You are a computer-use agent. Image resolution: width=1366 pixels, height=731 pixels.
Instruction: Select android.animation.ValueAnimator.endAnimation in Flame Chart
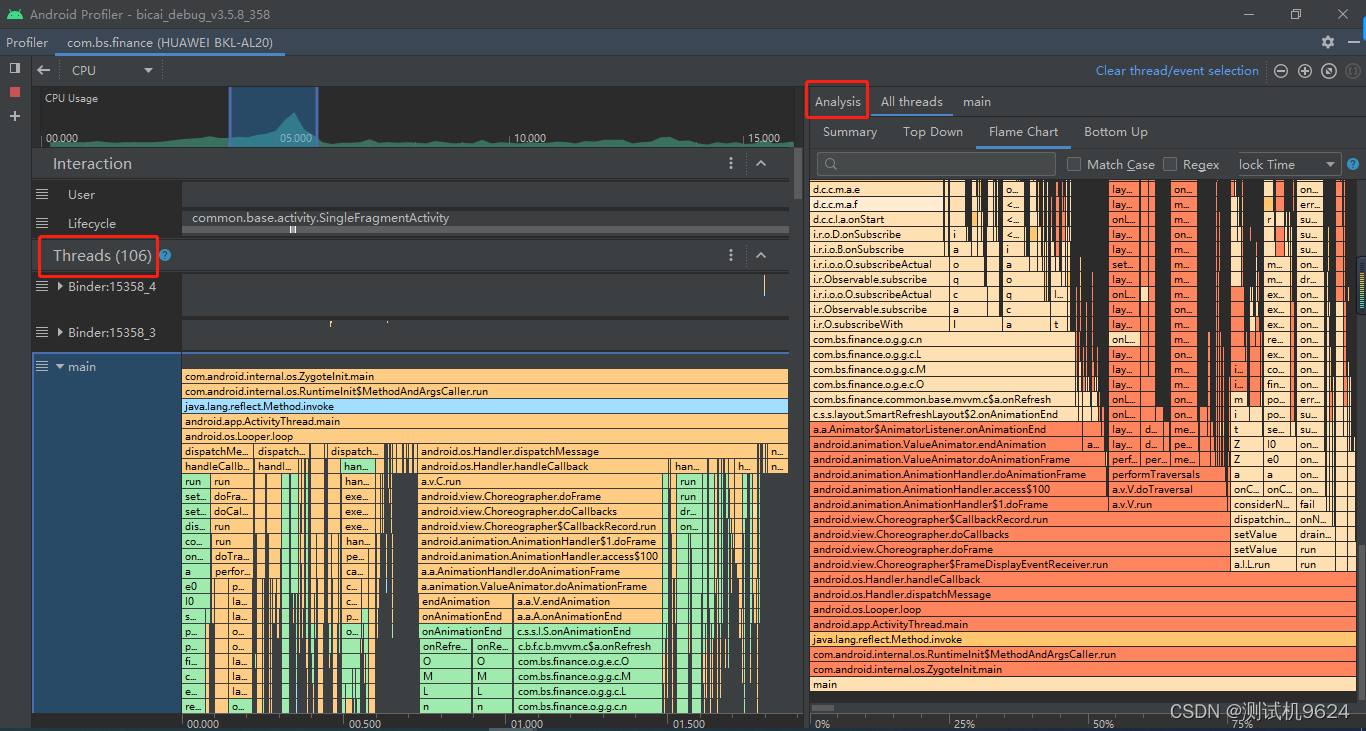(948, 444)
